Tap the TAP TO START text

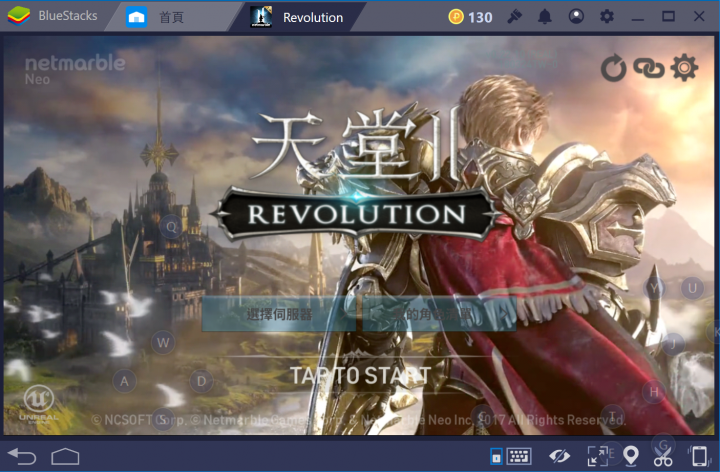(360, 376)
